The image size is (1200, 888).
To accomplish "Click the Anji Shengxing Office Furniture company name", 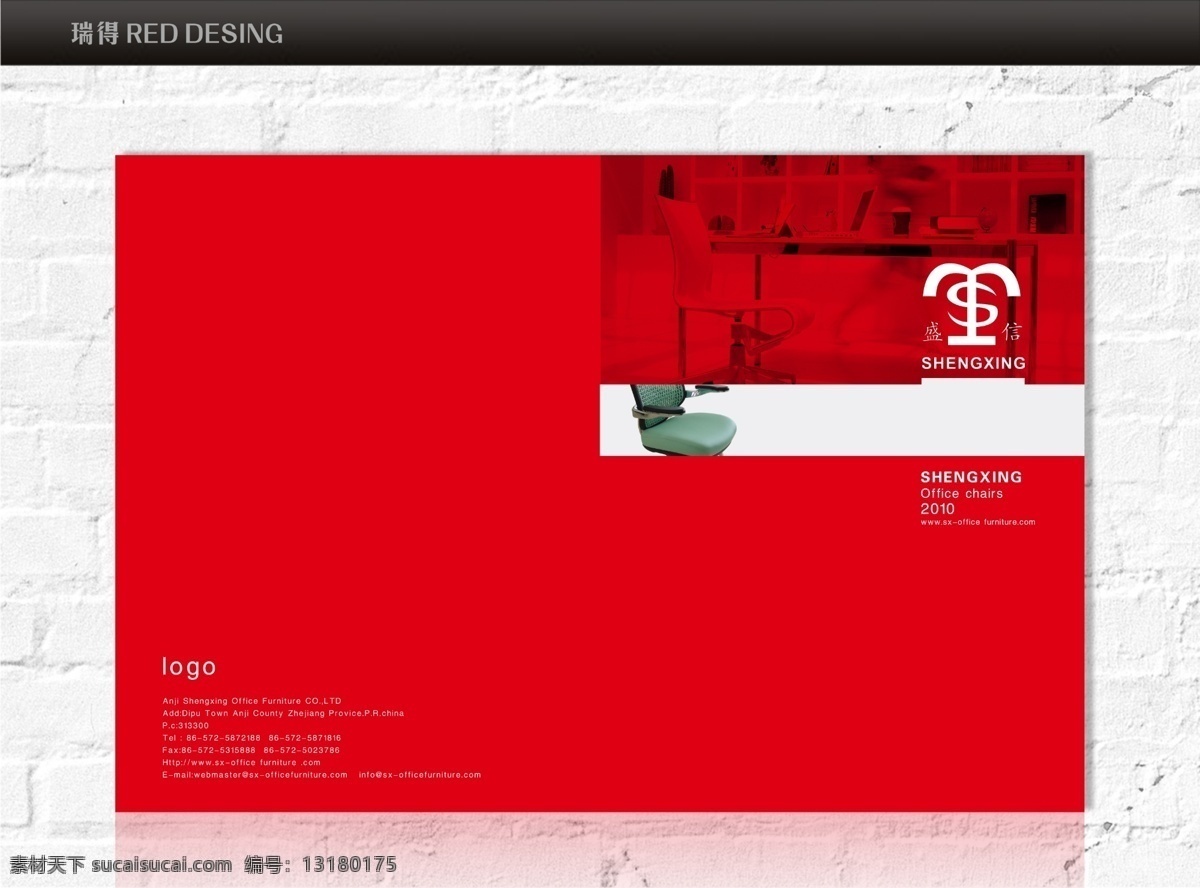I will tap(252, 702).
